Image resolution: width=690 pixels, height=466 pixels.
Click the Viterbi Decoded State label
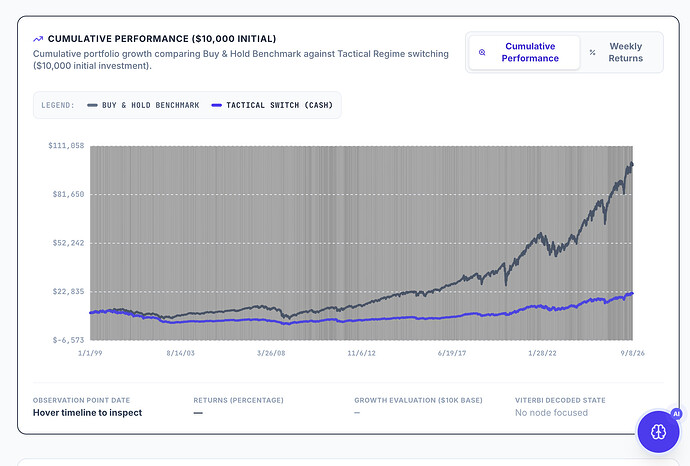point(560,400)
